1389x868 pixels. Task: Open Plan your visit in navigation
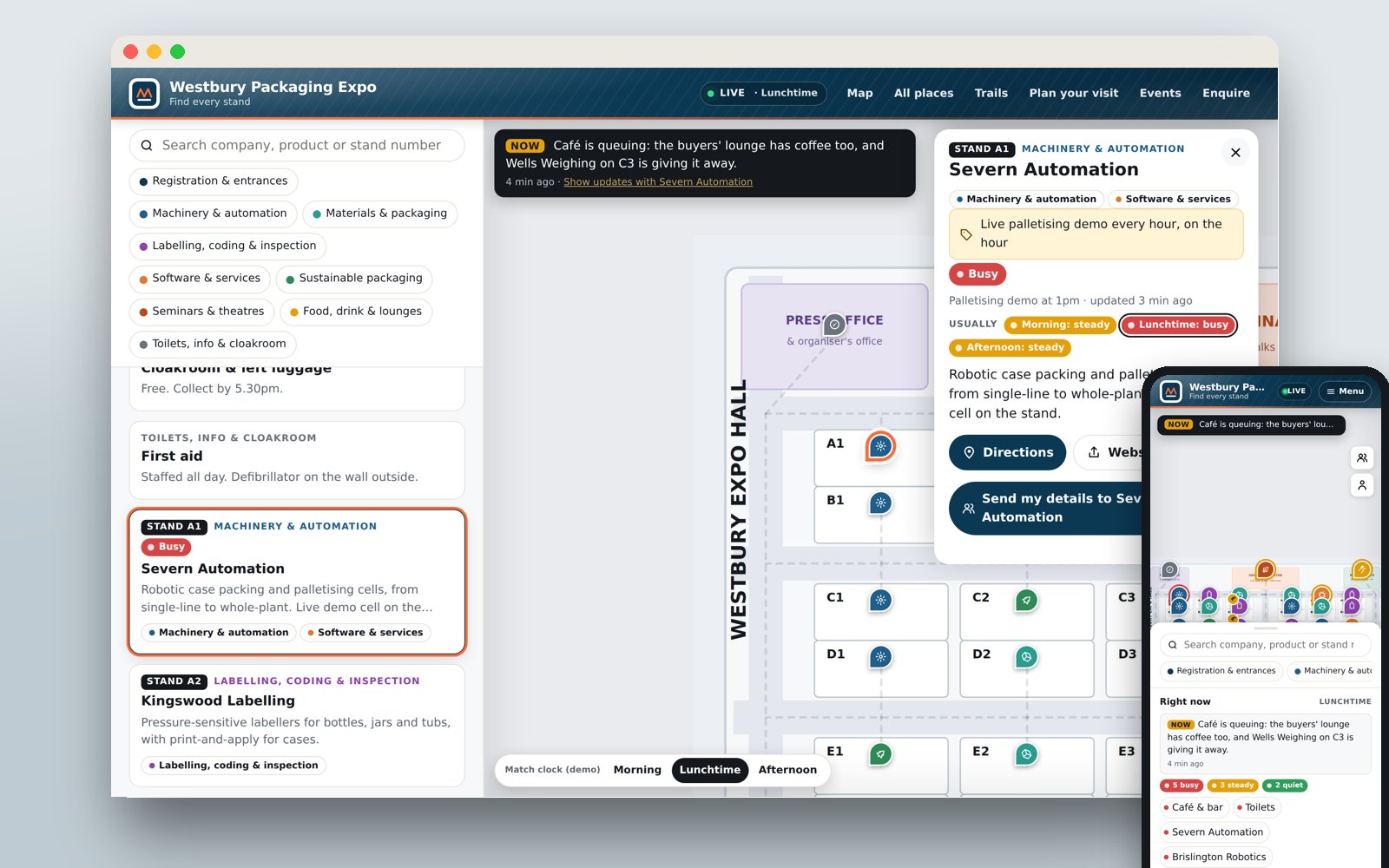coord(1074,93)
